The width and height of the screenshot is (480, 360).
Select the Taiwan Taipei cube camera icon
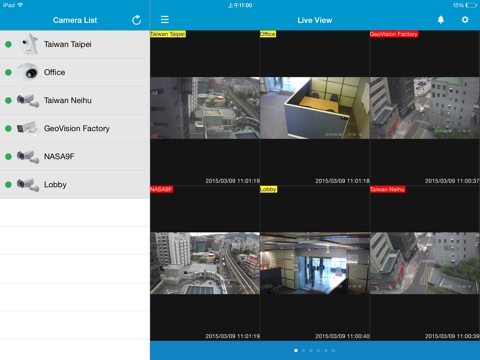(28, 44)
